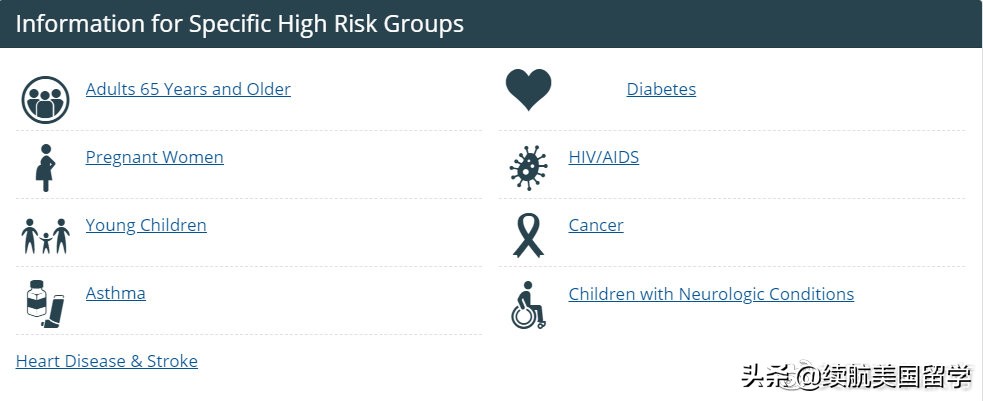Open the Heart Disease & Stroke link
The height and width of the screenshot is (401, 983).
coord(107,361)
